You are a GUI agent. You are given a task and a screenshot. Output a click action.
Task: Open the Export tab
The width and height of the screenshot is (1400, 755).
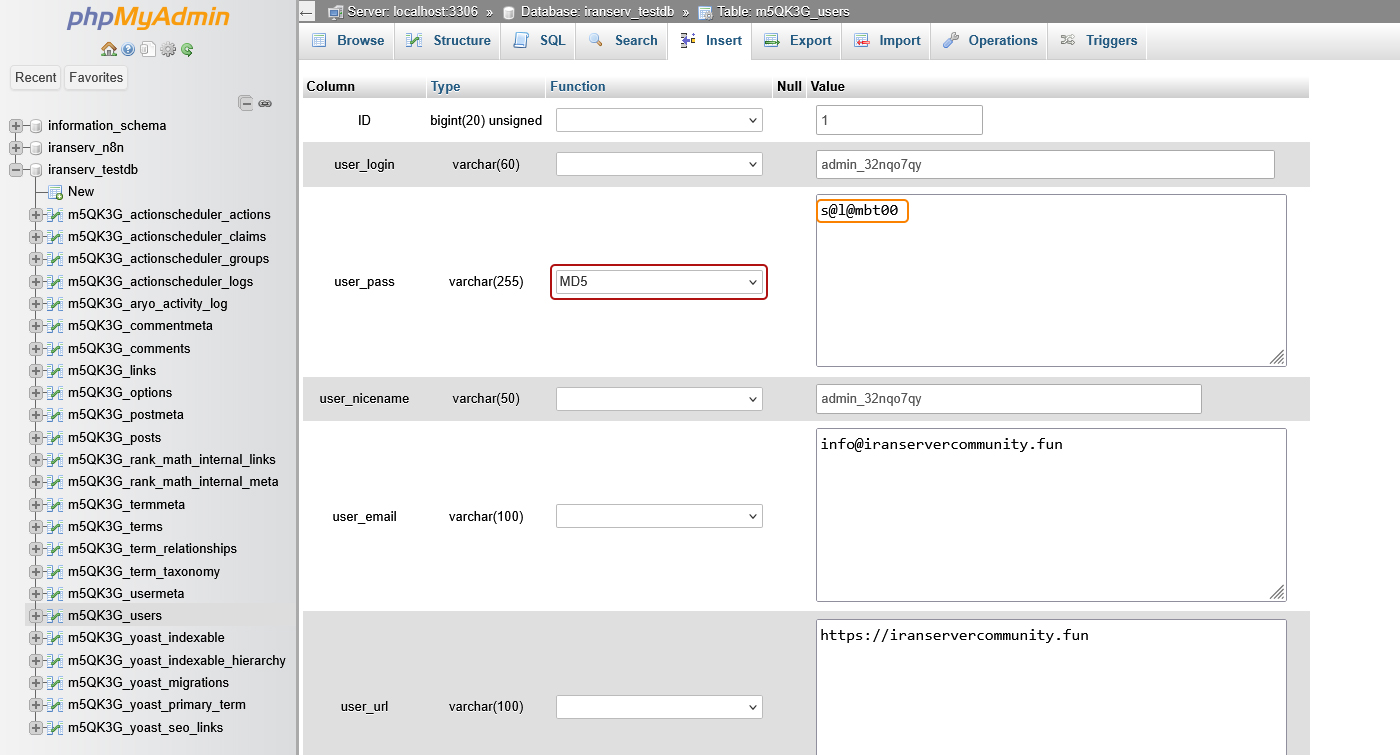click(797, 41)
